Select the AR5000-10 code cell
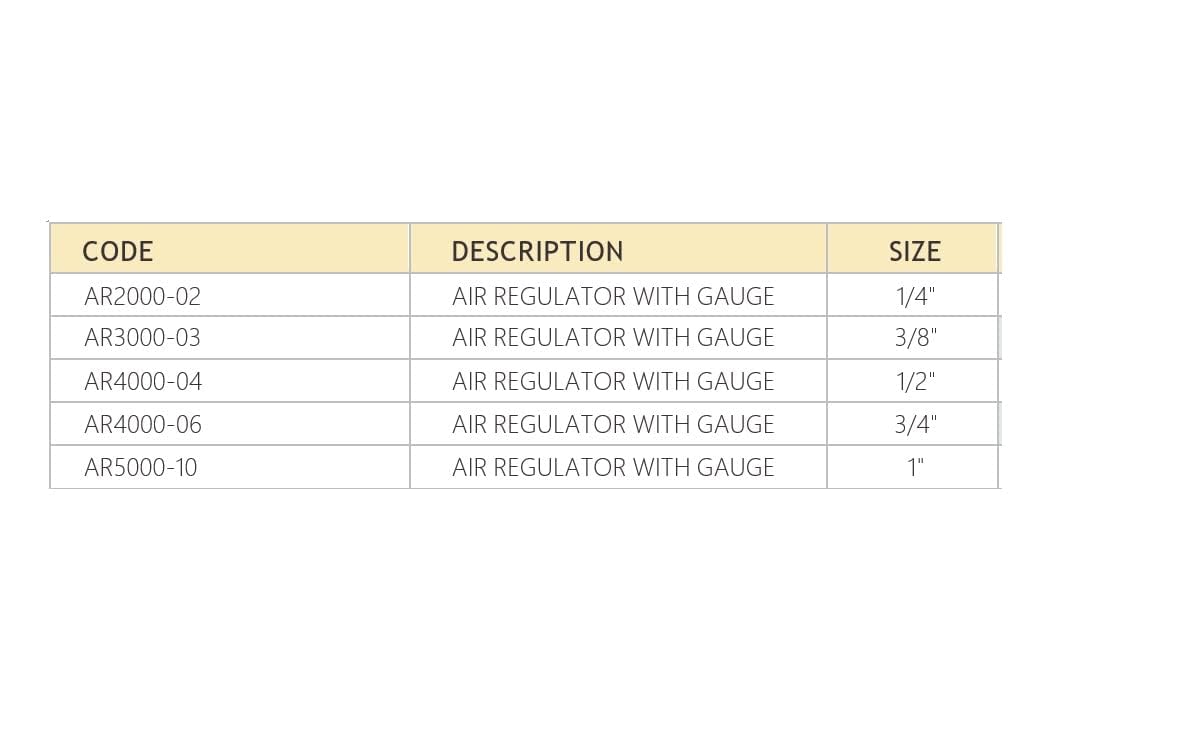Image resolution: width=1200 pixels, height=742 pixels. pyautogui.click(x=141, y=467)
